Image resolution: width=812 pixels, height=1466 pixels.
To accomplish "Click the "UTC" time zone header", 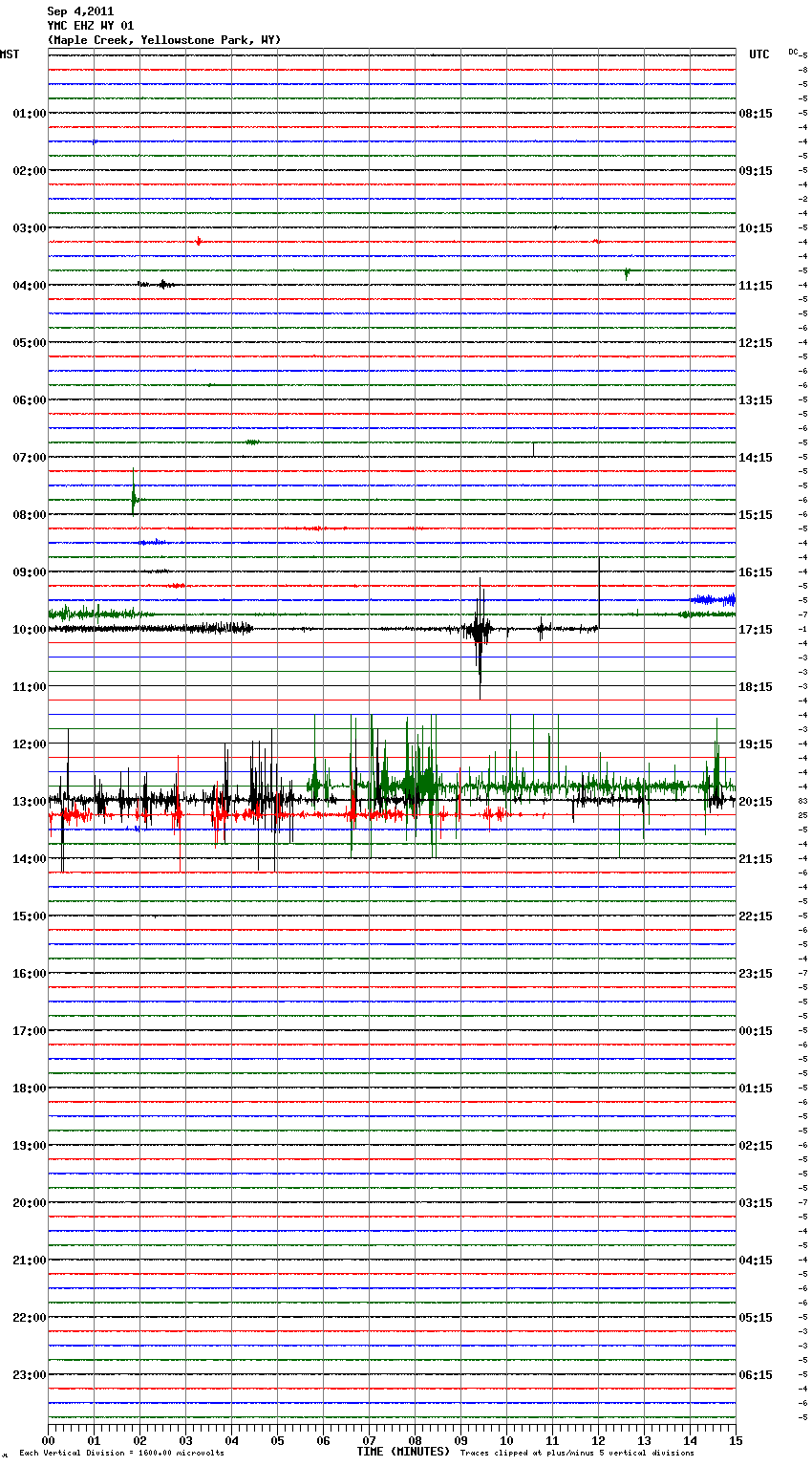I will click(x=759, y=54).
